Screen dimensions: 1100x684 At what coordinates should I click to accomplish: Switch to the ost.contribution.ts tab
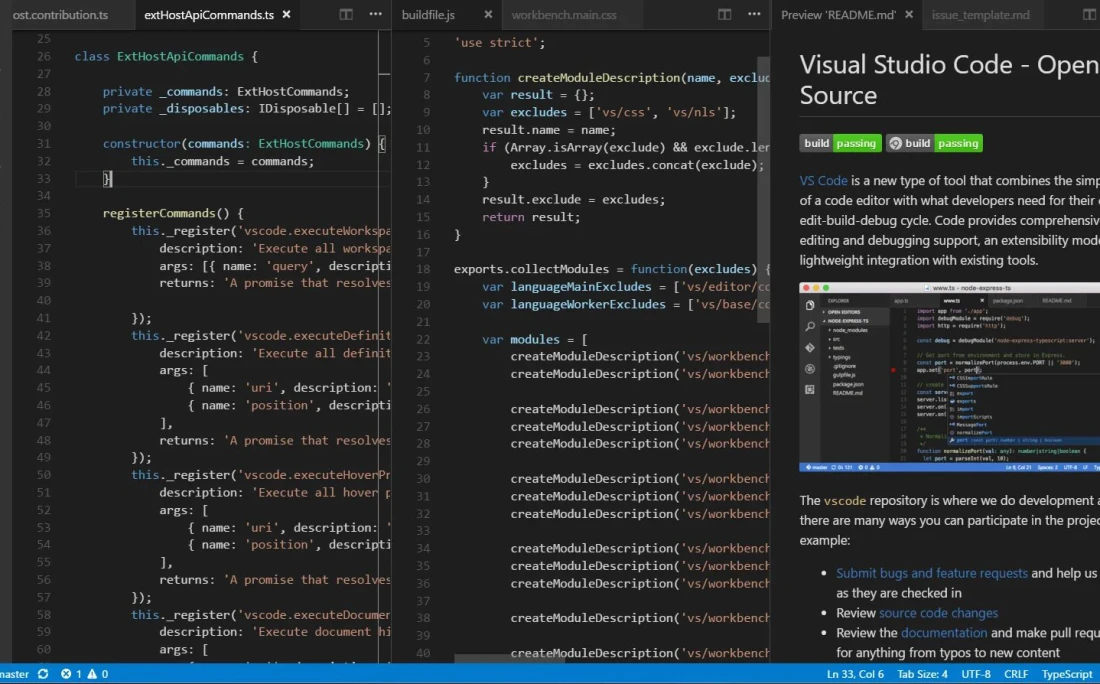click(x=60, y=15)
